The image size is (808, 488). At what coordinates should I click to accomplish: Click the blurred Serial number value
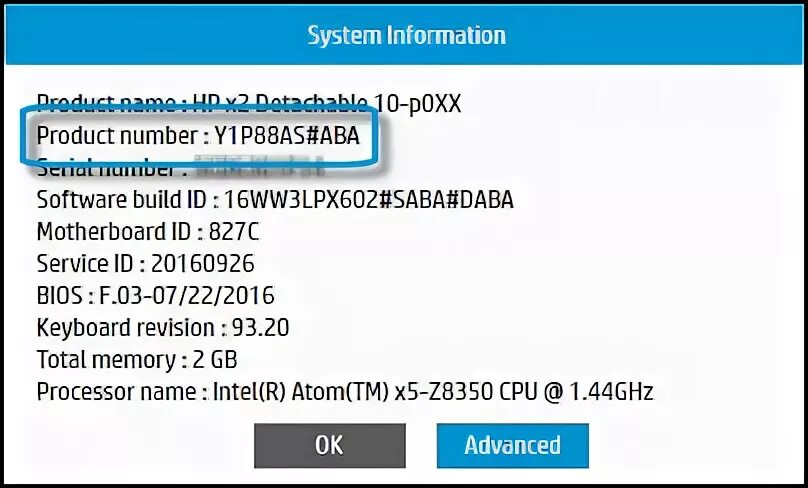point(259,168)
